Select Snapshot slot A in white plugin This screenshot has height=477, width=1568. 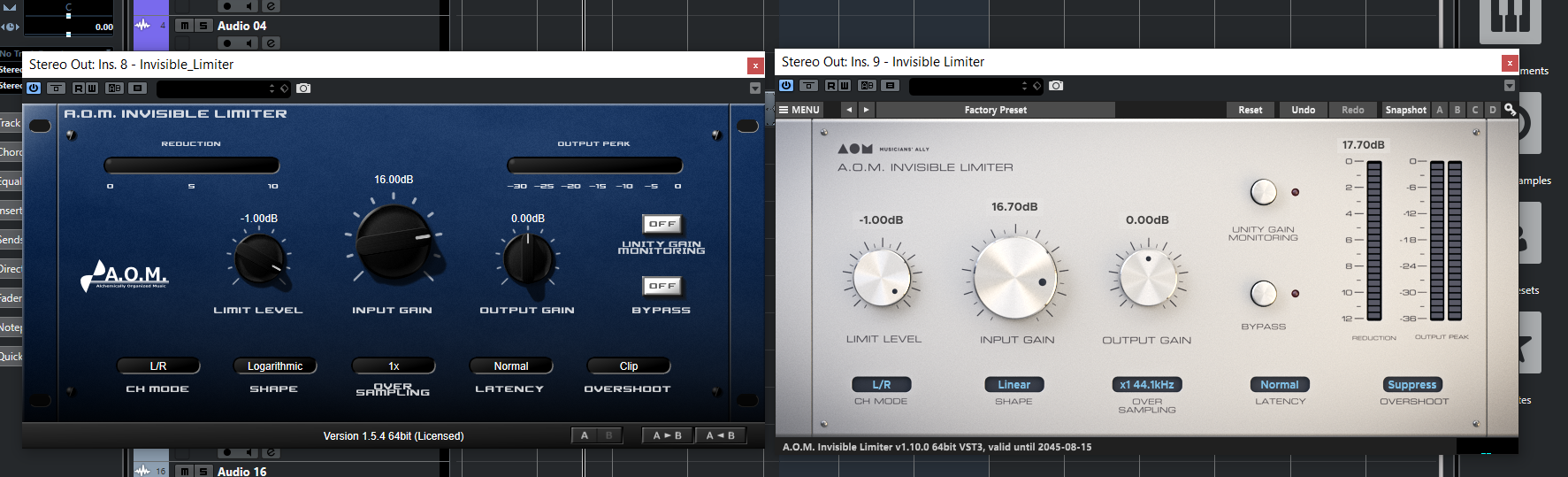coord(1440,110)
